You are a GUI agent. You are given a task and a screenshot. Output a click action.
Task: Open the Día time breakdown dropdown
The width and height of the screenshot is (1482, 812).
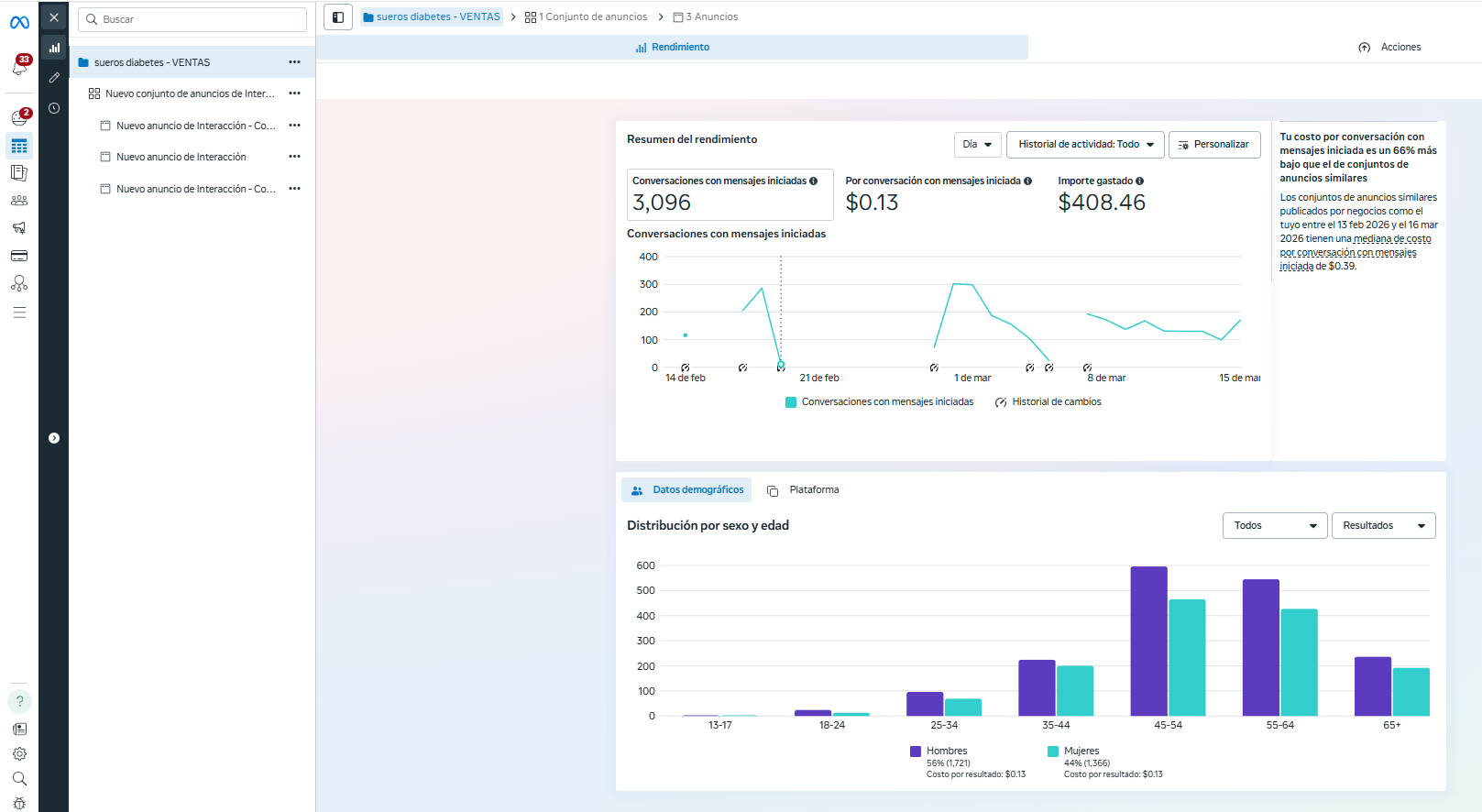[x=977, y=145]
